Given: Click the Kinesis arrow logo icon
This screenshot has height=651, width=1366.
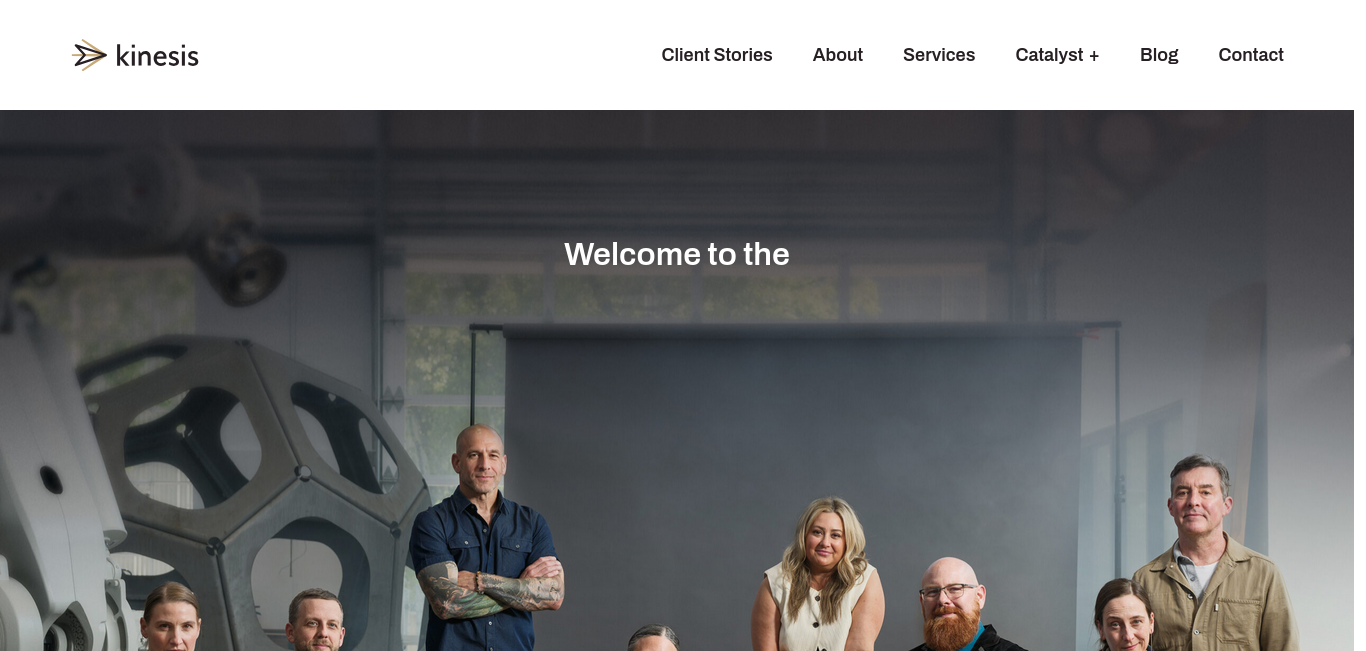Looking at the screenshot, I should 90,55.
